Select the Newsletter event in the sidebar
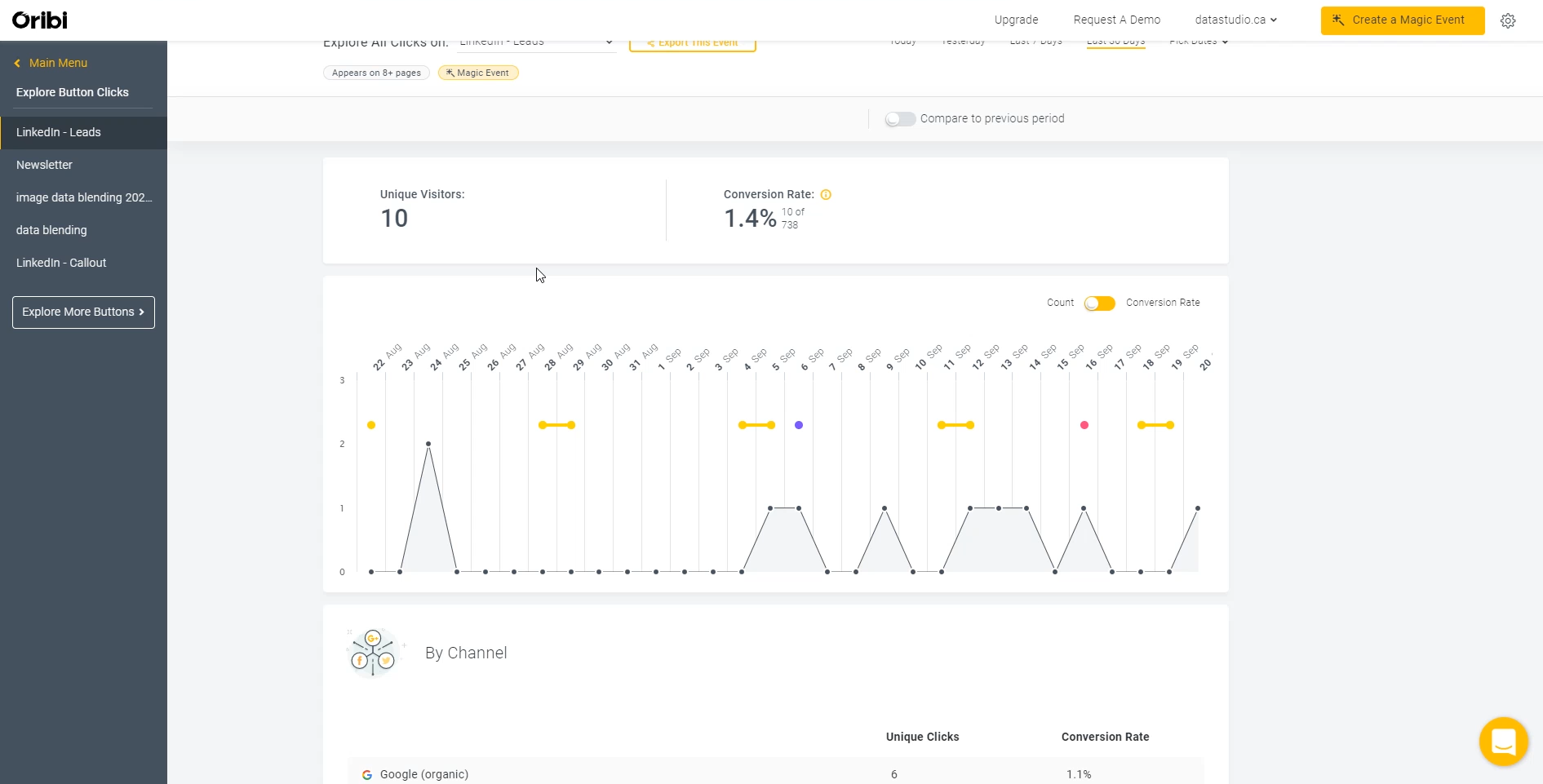1543x784 pixels. coord(44,165)
